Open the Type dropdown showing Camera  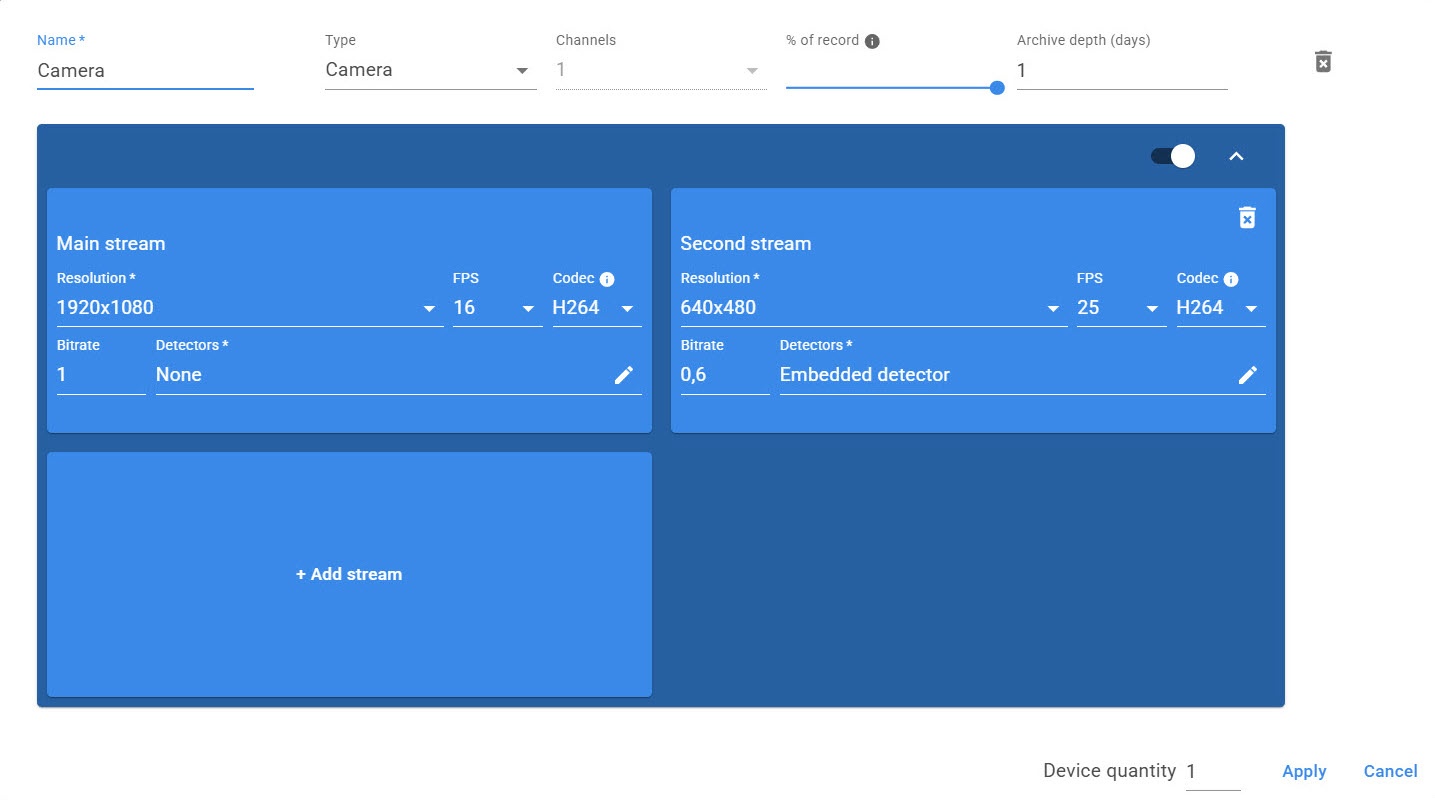[430, 71]
